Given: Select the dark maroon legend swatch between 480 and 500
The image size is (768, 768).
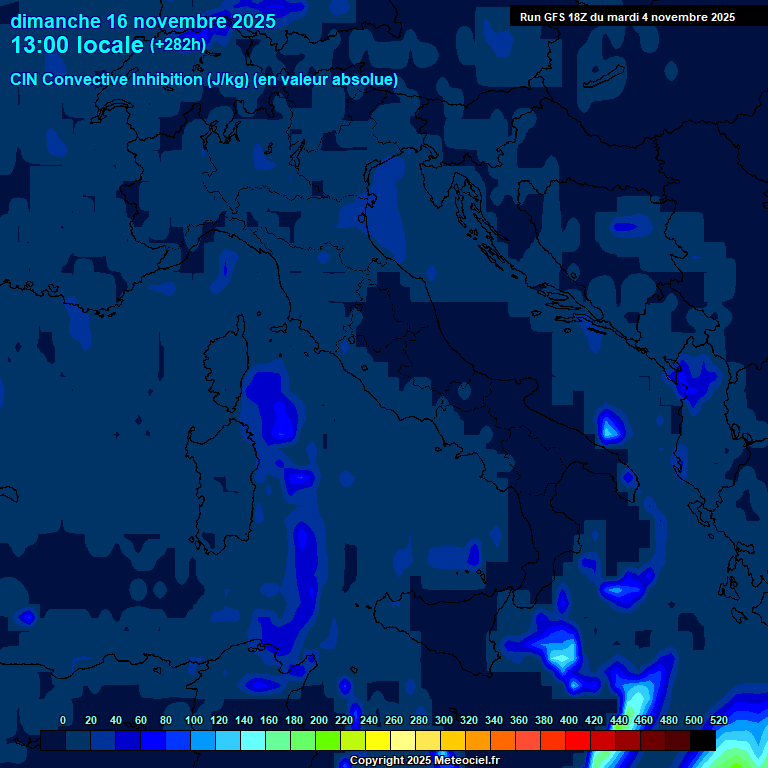Looking at the screenshot, I should pyautogui.click(x=678, y=740).
